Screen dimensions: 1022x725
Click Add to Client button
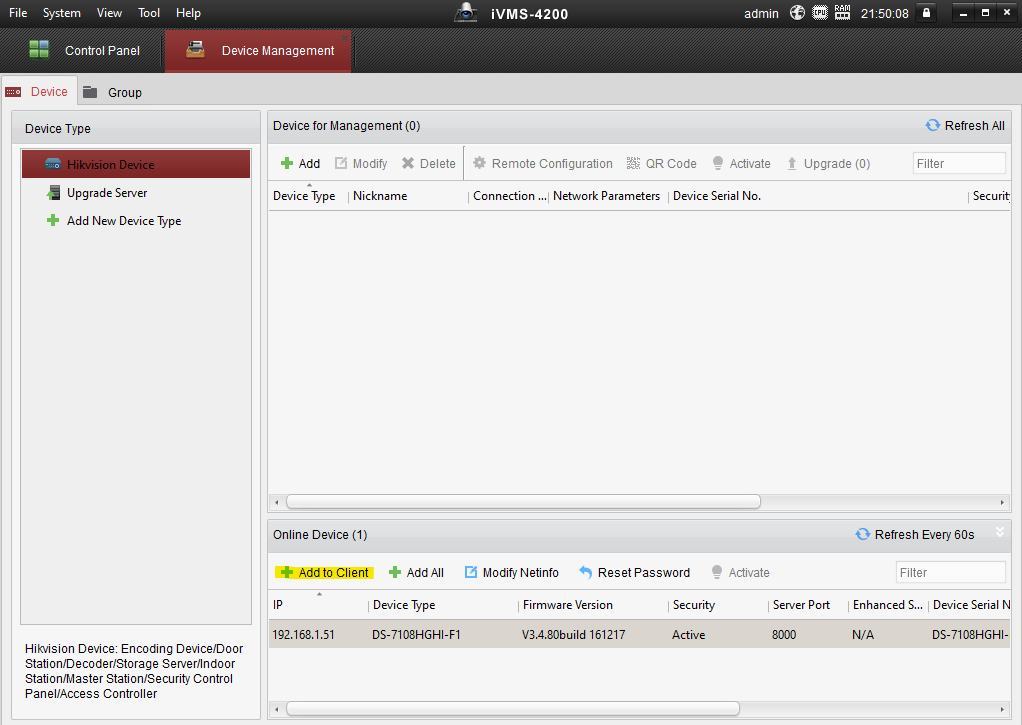point(325,572)
